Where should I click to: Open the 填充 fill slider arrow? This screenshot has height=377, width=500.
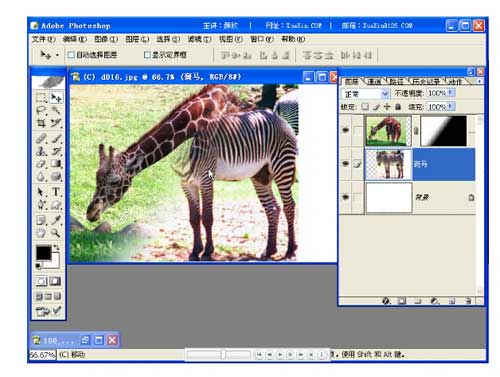click(x=451, y=106)
